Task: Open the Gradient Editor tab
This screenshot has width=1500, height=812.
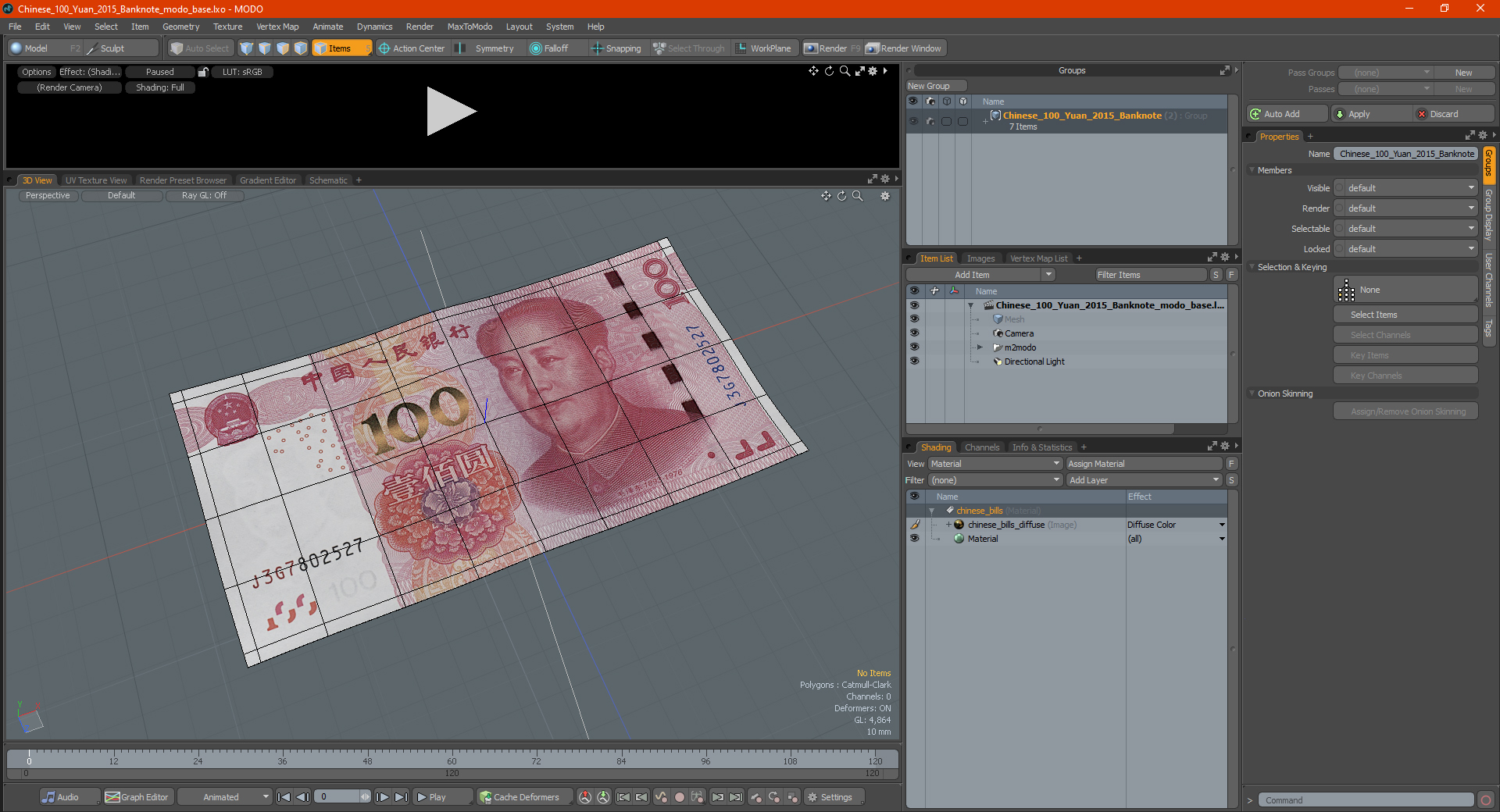Action: (268, 180)
